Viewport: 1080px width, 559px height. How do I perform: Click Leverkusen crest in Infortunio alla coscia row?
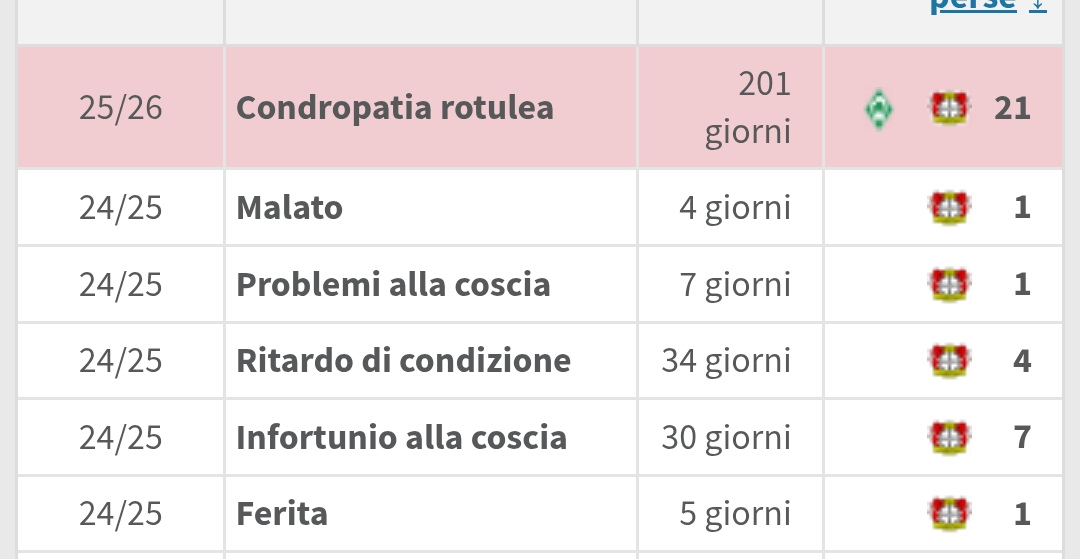pyautogui.click(x=949, y=437)
